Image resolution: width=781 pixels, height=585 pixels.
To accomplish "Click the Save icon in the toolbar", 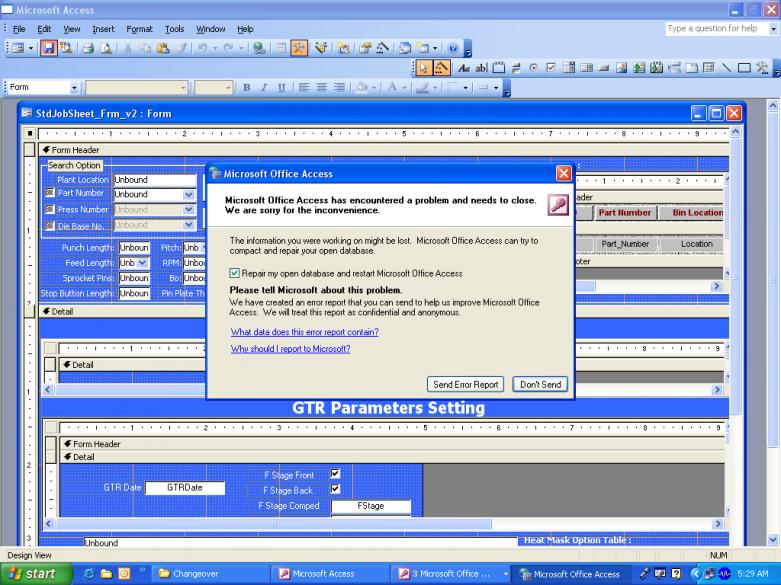I will click(48, 48).
